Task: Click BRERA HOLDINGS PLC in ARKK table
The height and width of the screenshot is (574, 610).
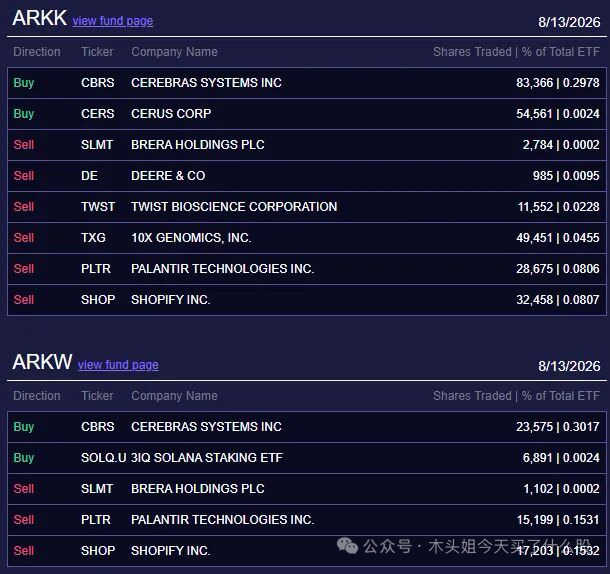Action: 198,145
